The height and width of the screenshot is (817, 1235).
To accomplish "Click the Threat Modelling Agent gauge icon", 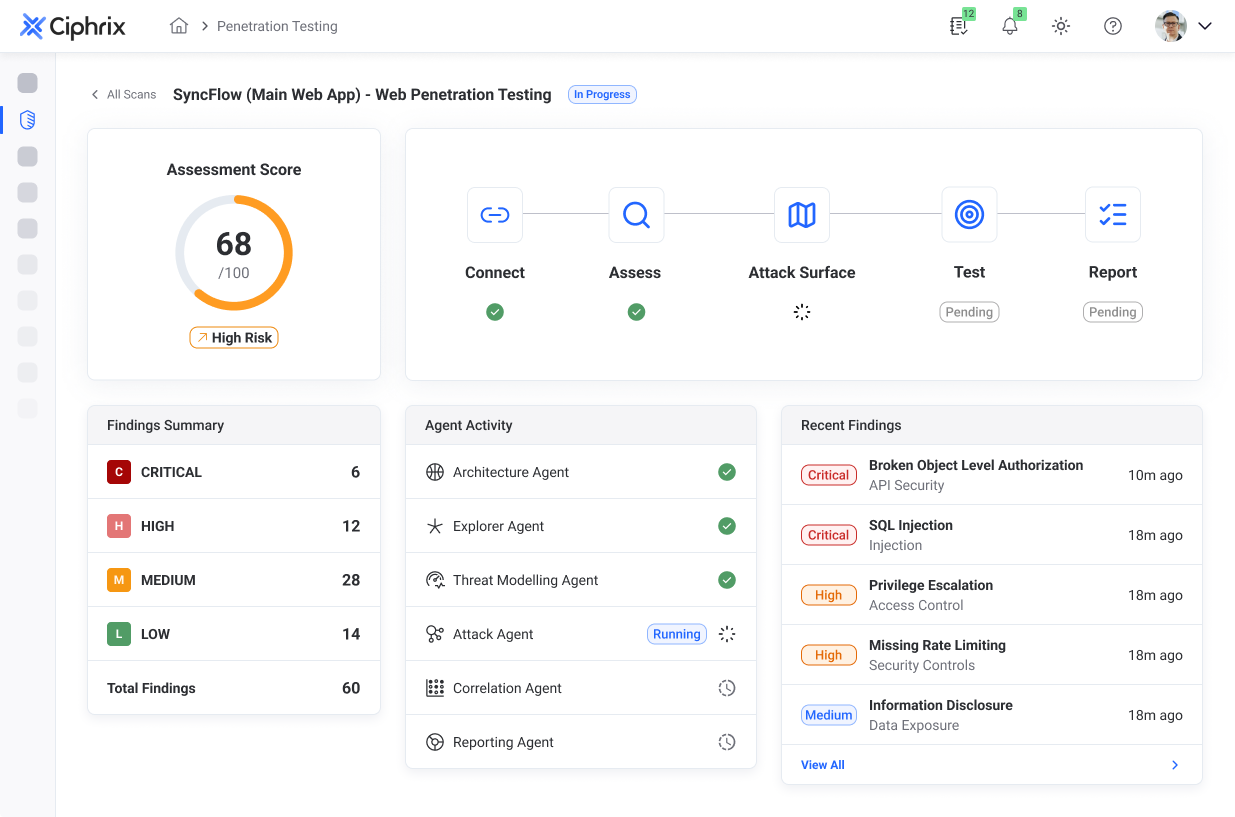I will (435, 580).
